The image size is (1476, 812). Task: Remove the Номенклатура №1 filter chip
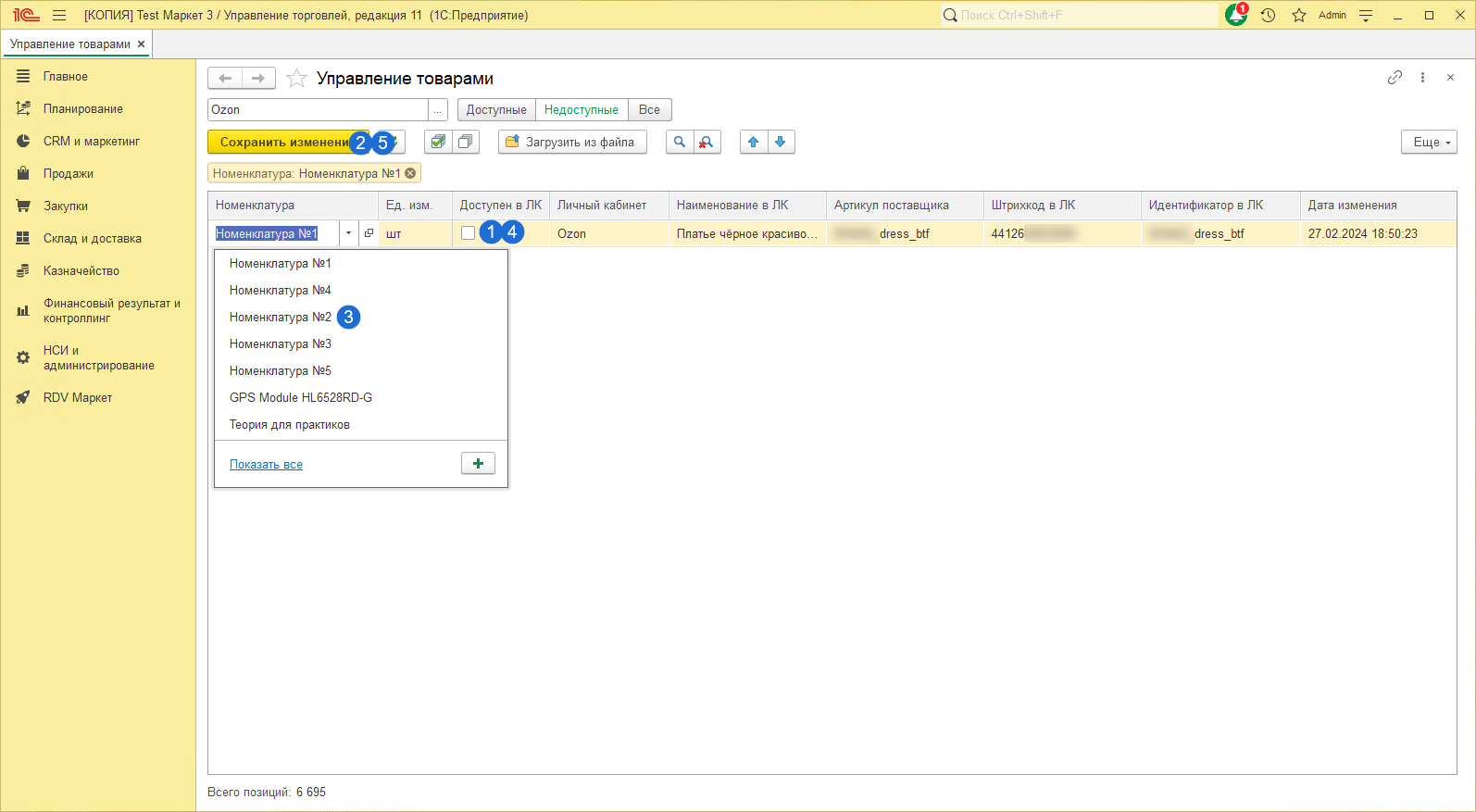click(410, 173)
